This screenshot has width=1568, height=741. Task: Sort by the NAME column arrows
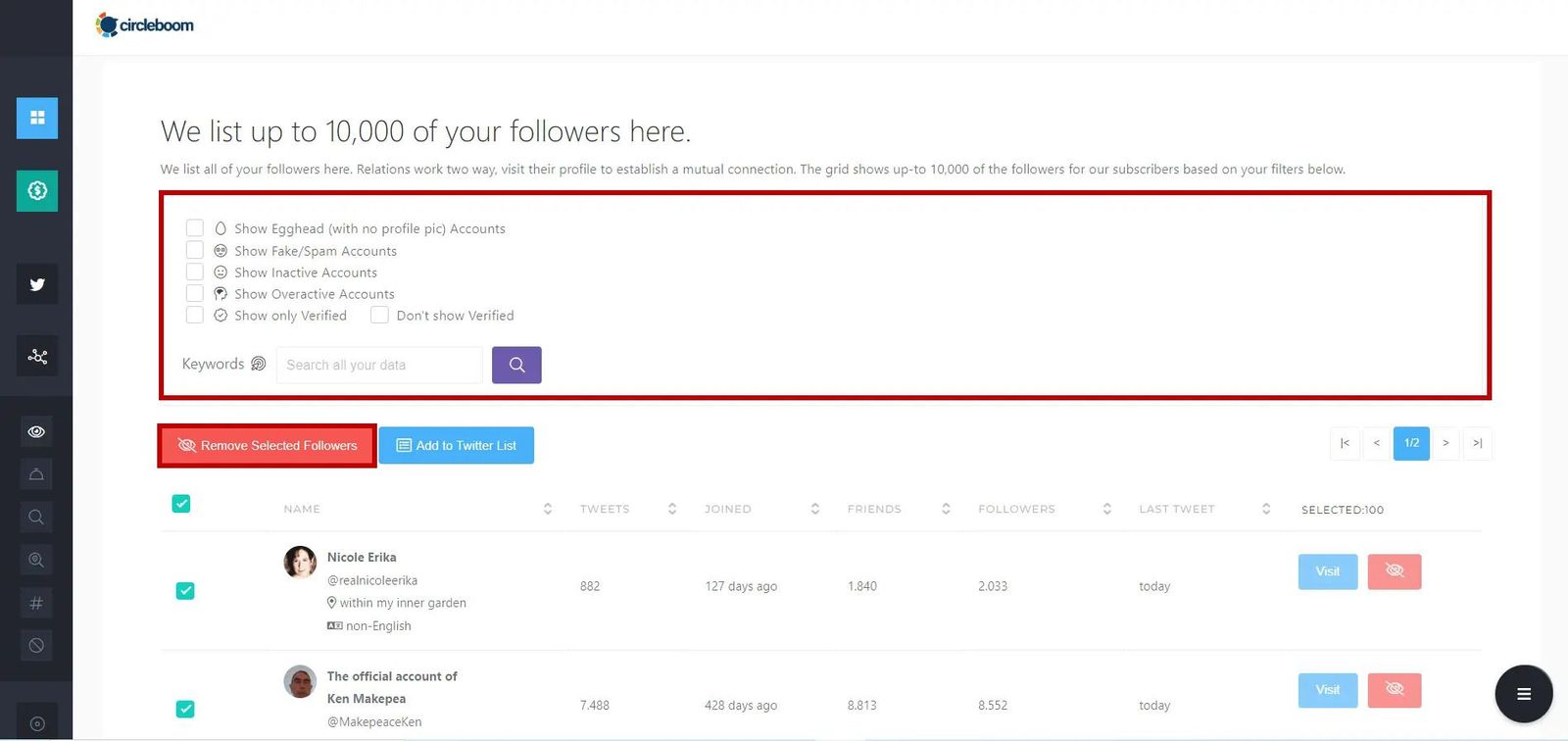[x=548, y=509]
